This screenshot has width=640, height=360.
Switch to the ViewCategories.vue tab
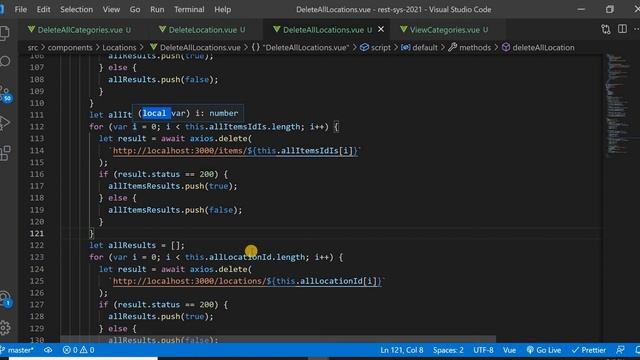[445, 30]
